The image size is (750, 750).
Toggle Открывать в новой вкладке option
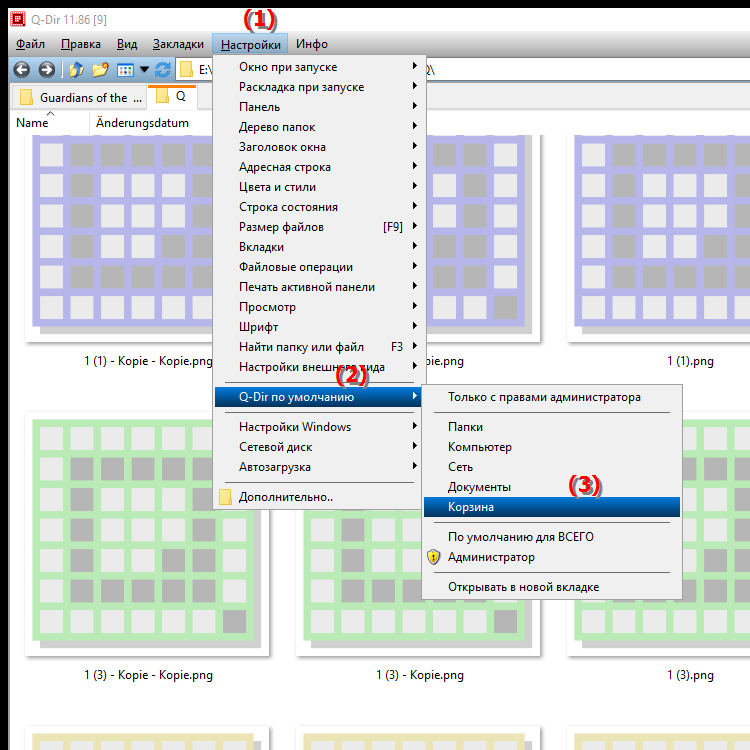551,587
